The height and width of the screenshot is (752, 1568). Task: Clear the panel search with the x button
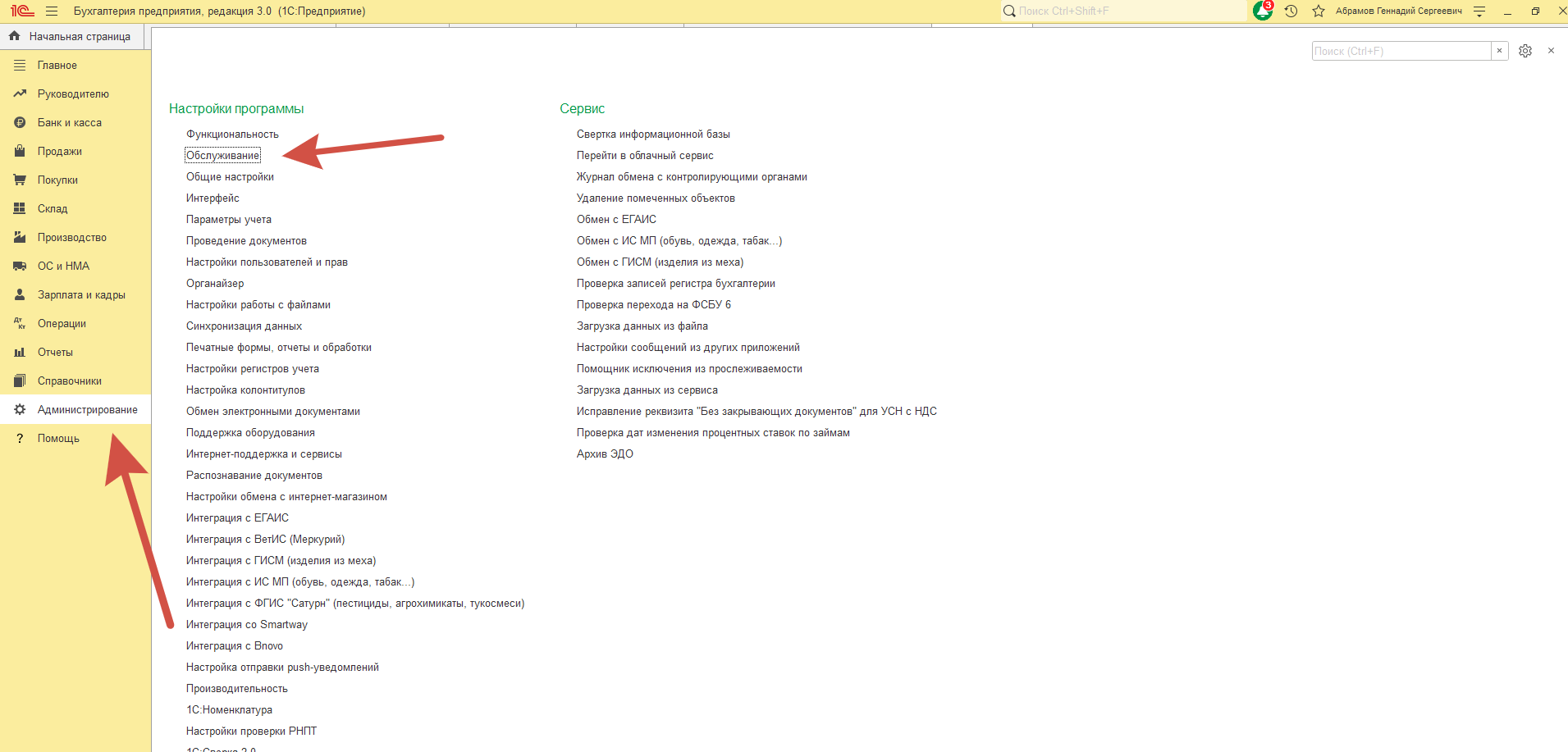pyautogui.click(x=1499, y=51)
